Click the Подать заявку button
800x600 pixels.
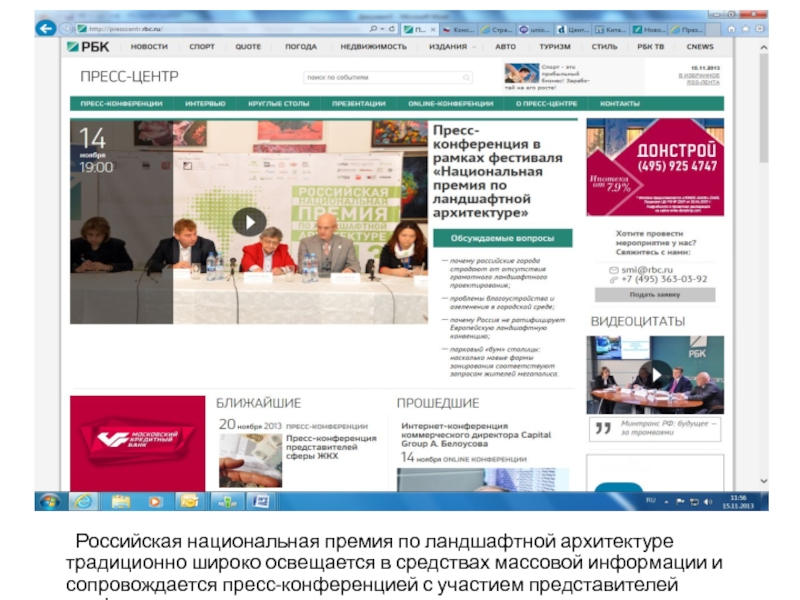tap(655, 295)
